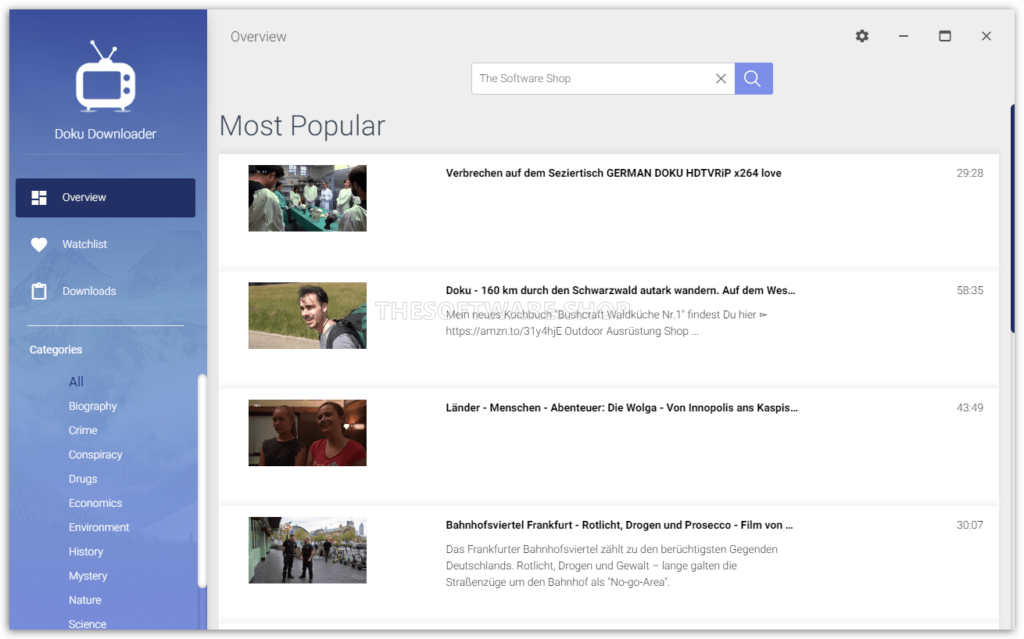The width and height of the screenshot is (1024, 639).
Task: Click the Downloads clipboard icon
Action: tap(39, 291)
